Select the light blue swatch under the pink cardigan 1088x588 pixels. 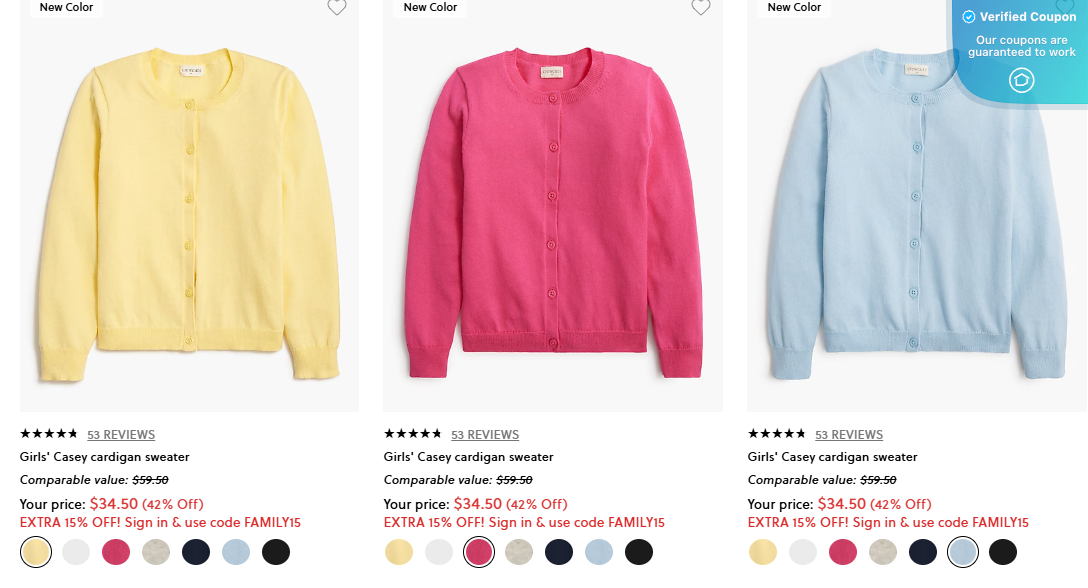point(599,552)
